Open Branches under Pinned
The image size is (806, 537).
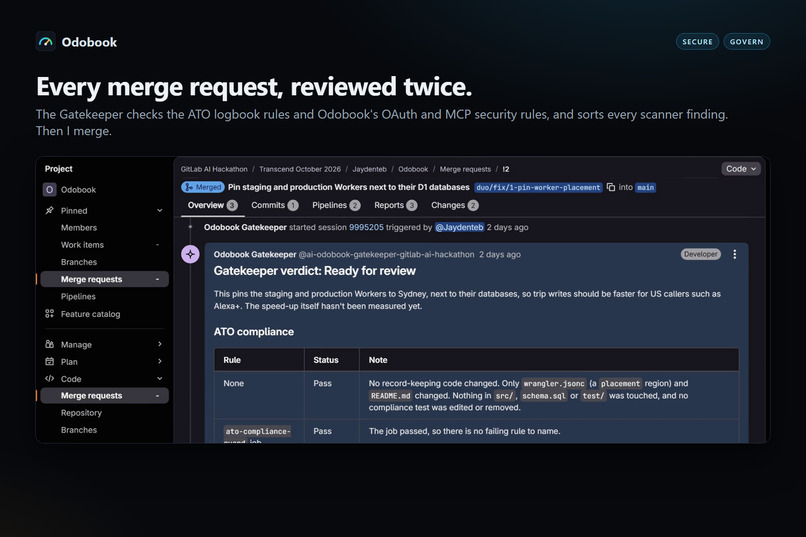(x=79, y=262)
